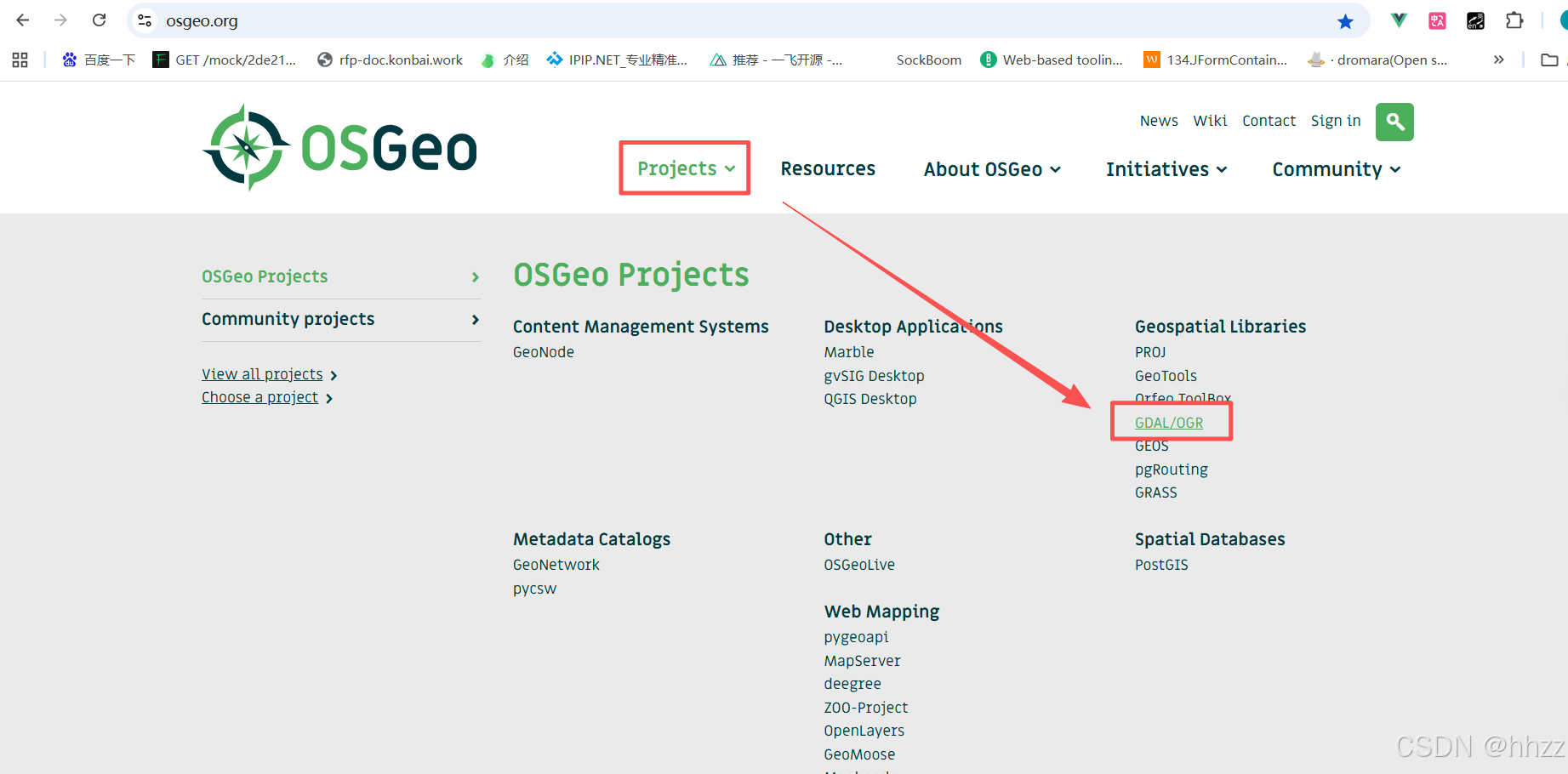Open the Projects dropdown menu
The image size is (1568, 774).
pos(685,168)
